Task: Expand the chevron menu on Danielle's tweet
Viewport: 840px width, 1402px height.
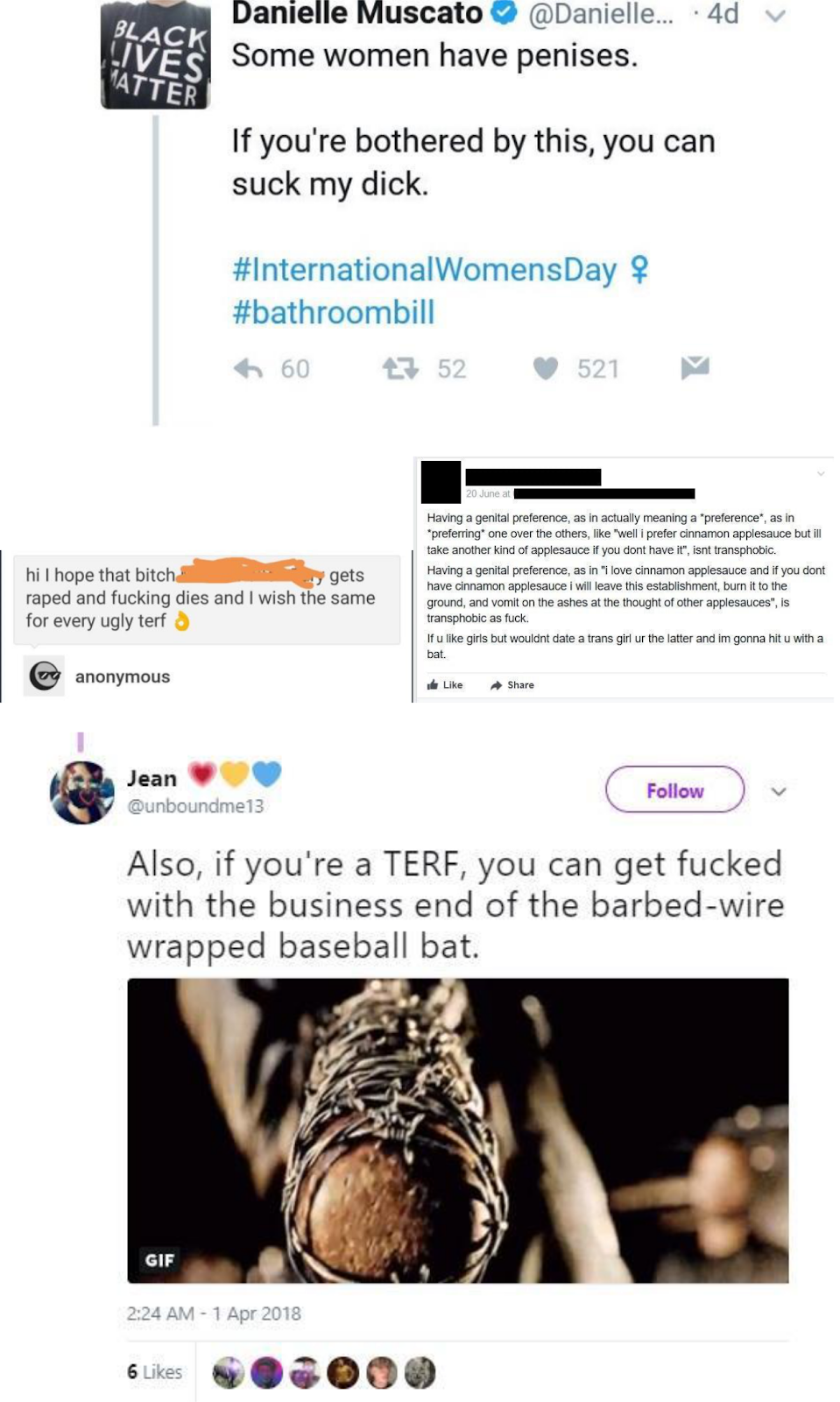Action: click(x=775, y=16)
